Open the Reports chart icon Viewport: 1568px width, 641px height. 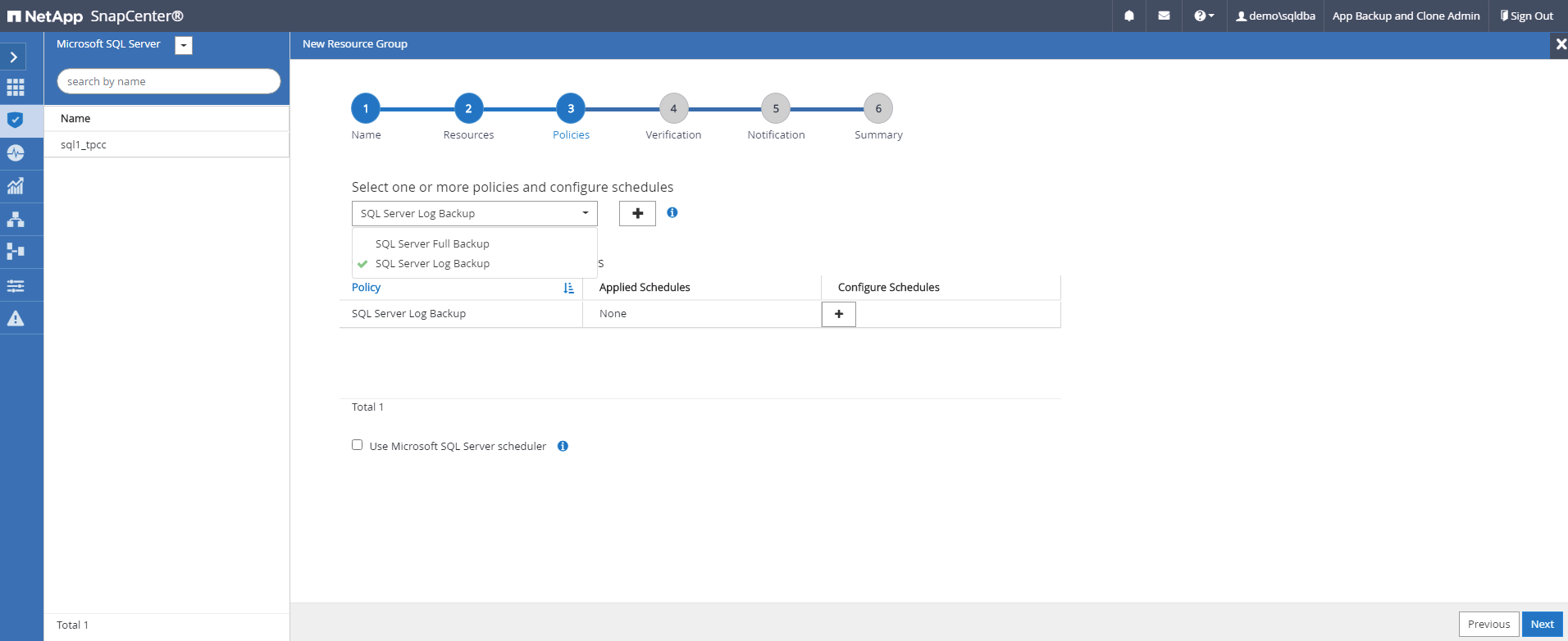click(x=16, y=186)
